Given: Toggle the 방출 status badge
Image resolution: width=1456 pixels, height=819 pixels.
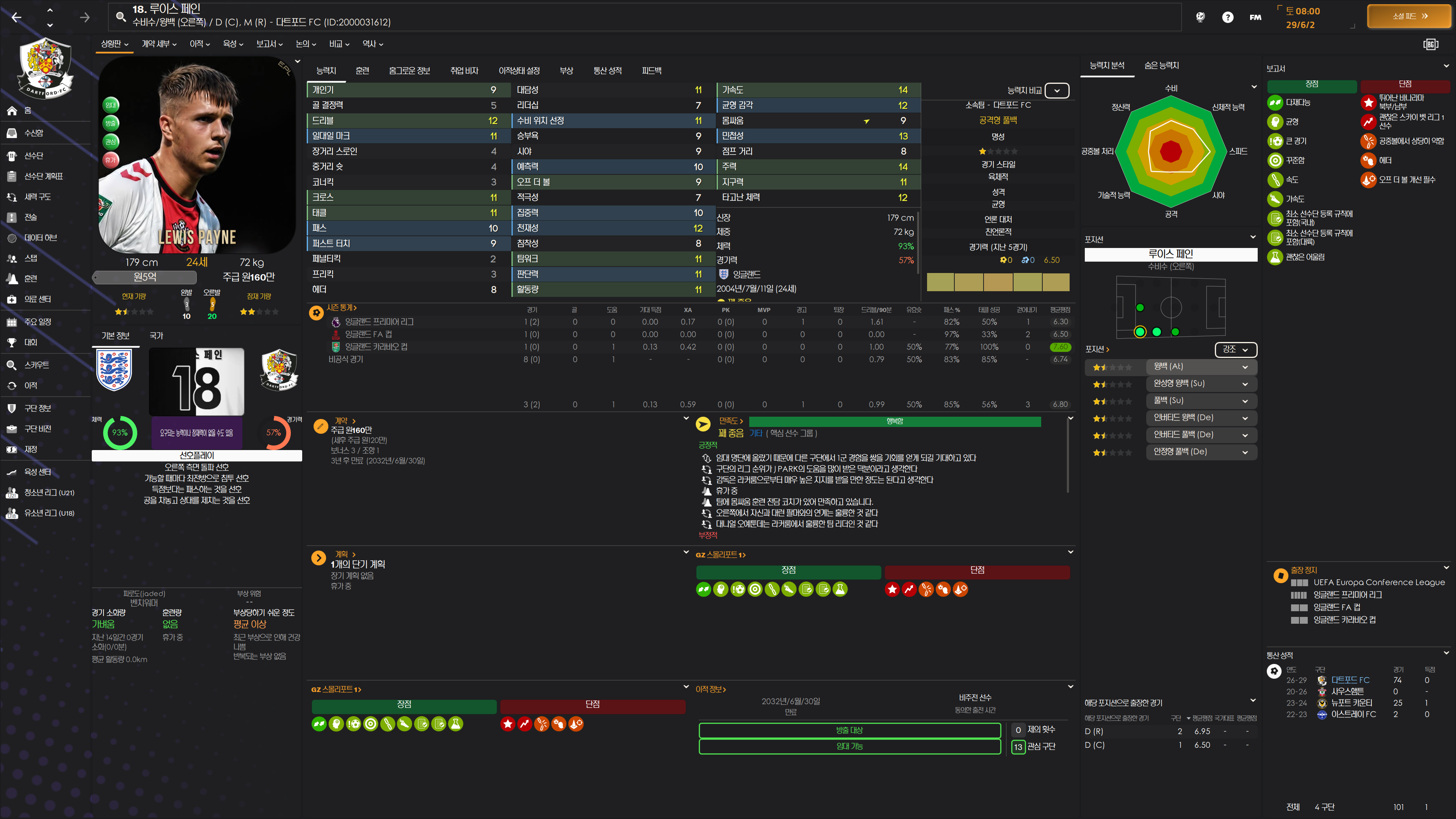Looking at the screenshot, I should [111, 123].
